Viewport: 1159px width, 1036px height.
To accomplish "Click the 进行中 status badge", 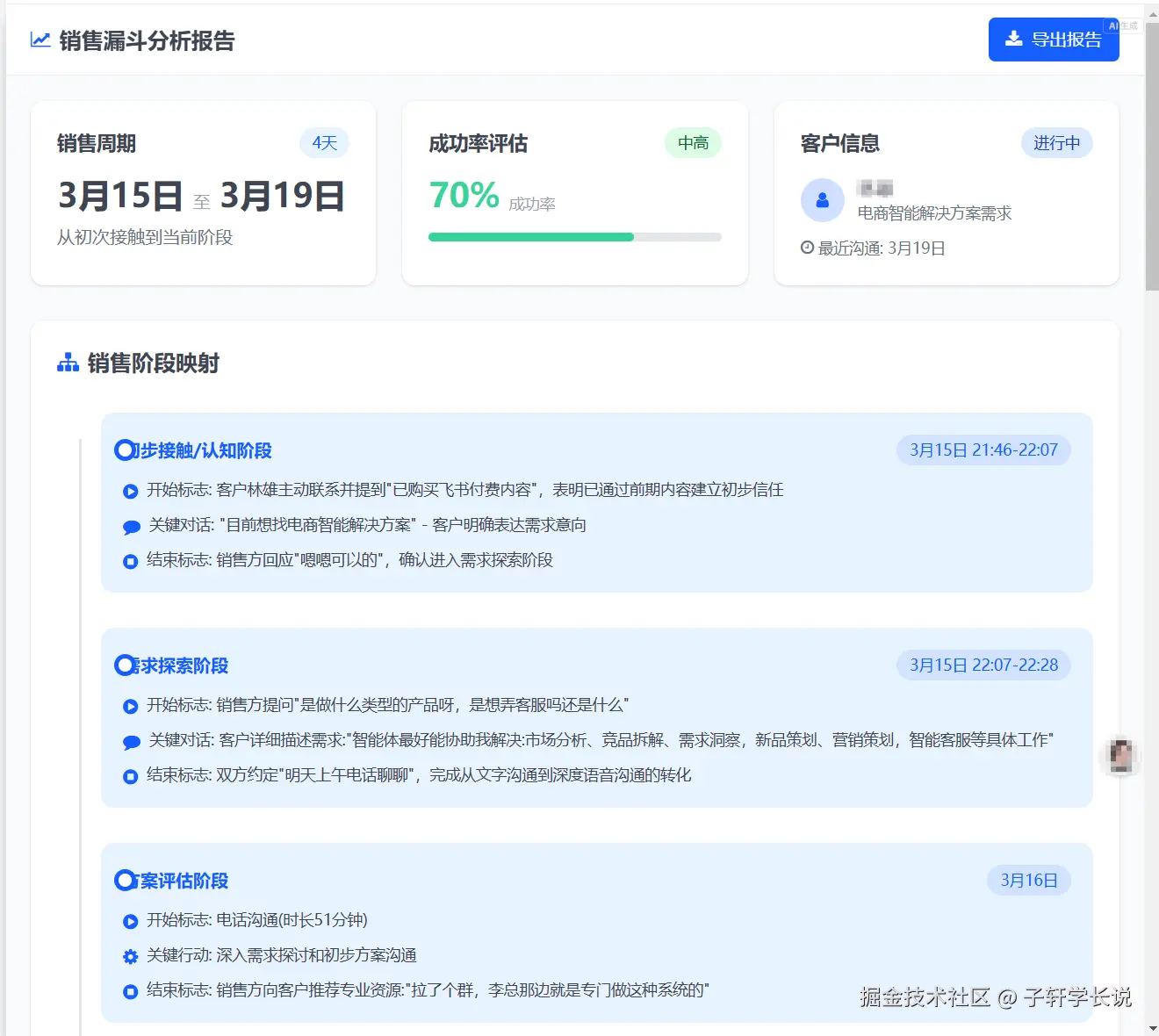I will (x=1057, y=143).
